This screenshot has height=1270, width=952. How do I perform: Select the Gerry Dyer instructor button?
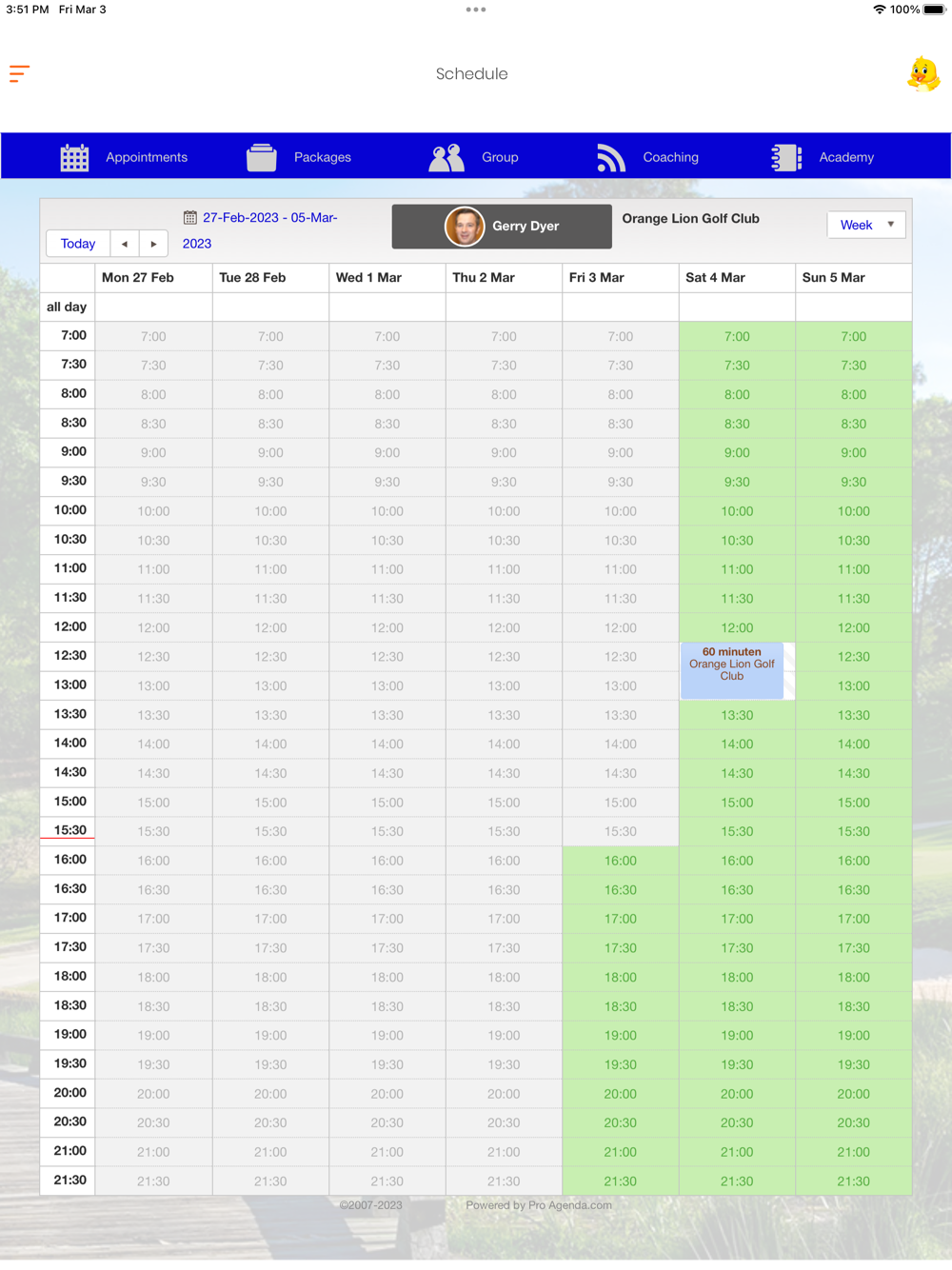click(x=502, y=227)
